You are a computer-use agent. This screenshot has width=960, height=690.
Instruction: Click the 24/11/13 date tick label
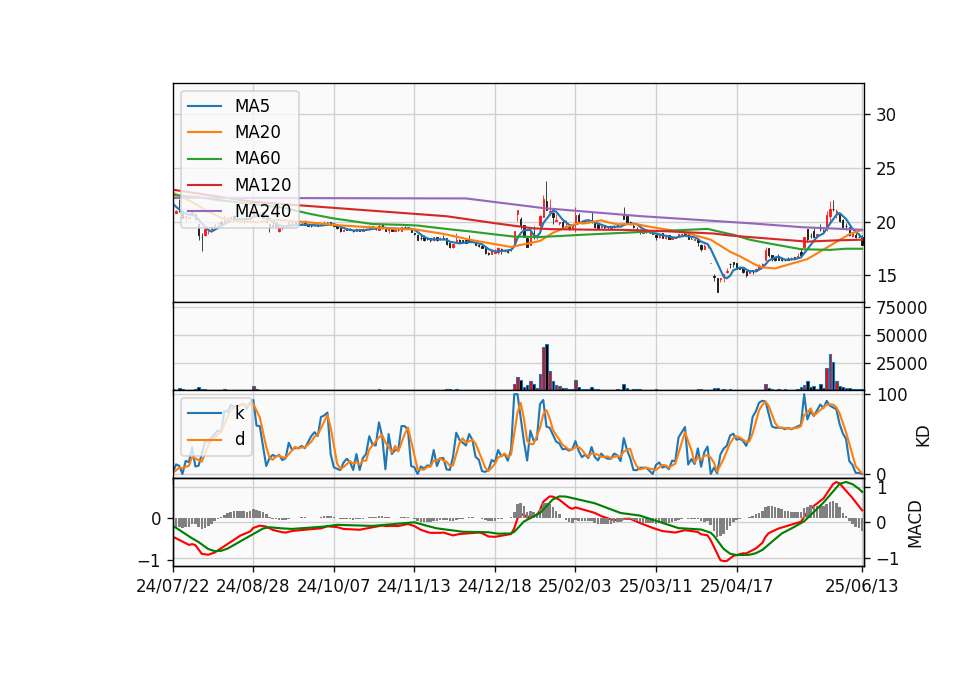[x=414, y=586]
